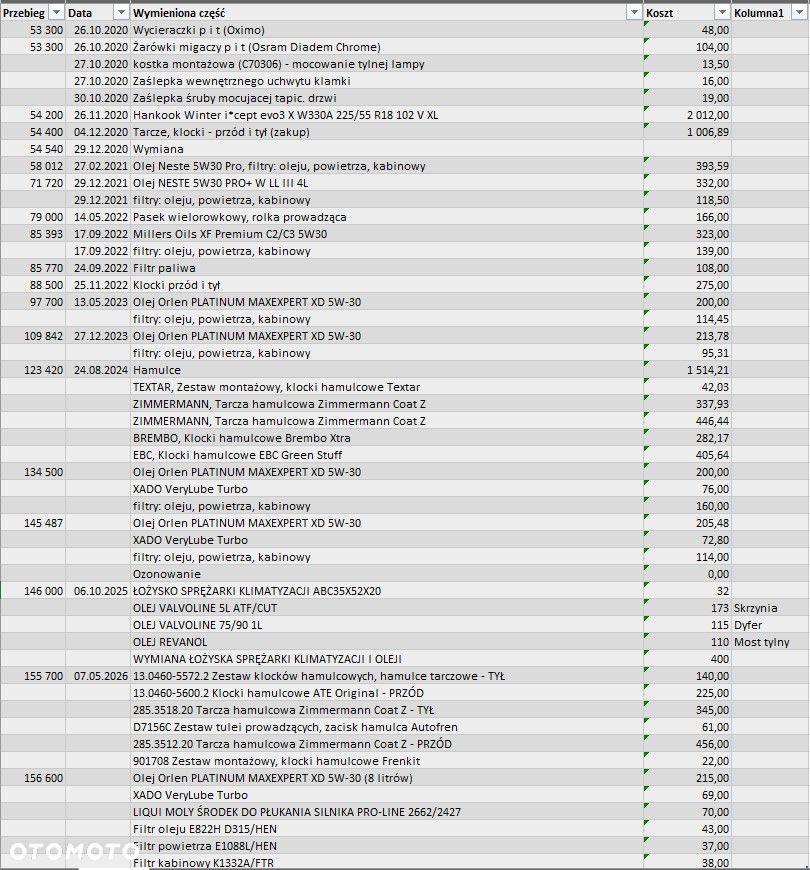This screenshot has height=870, width=810.
Task: Click the 'Ozonowanie' cell
Action: tap(387, 574)
